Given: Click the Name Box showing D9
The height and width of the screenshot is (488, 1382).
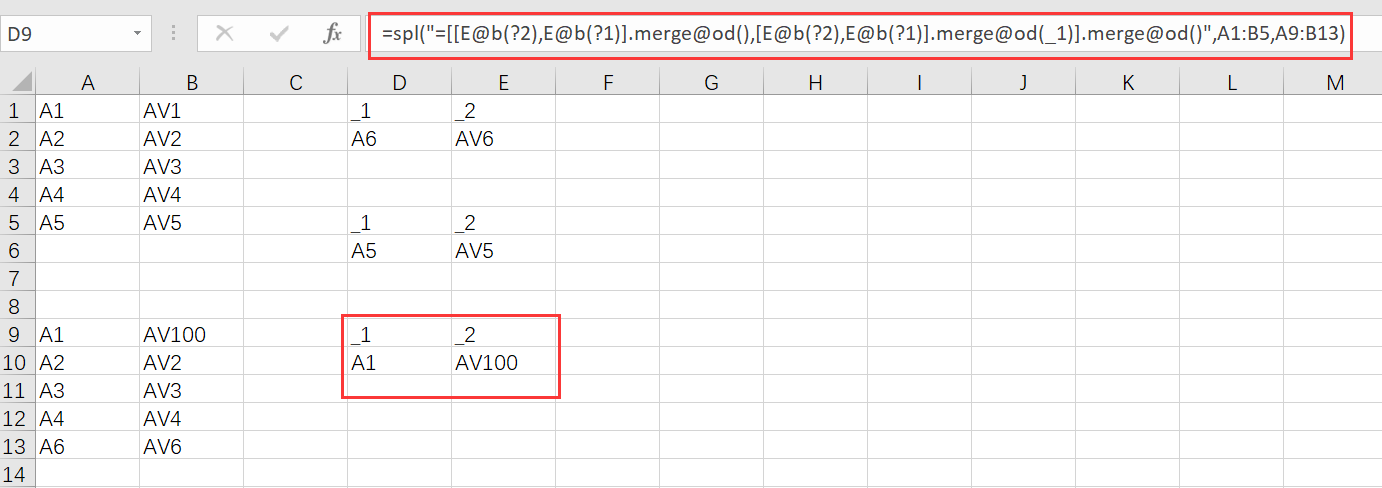Looking at the screenshot, I should [65, 34].
